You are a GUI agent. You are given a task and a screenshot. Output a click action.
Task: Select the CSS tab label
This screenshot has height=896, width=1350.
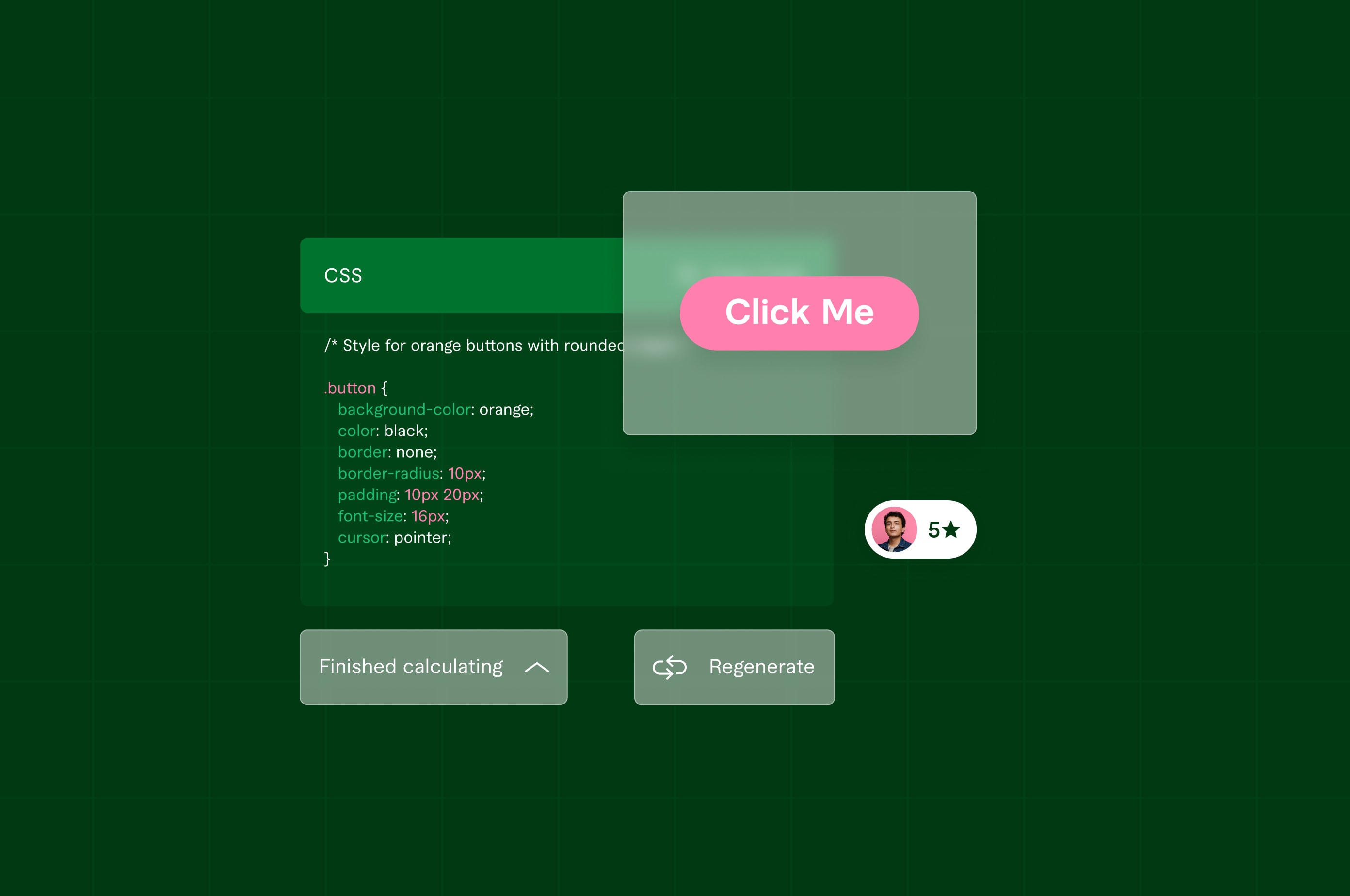click(x=343, y=275)
